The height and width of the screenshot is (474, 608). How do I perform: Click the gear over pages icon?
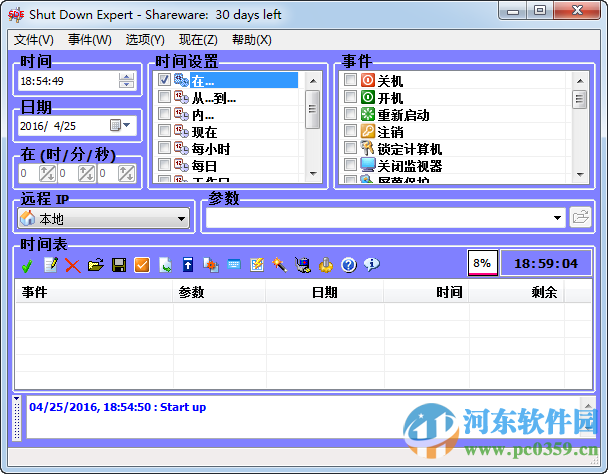(x=211, y=265)
